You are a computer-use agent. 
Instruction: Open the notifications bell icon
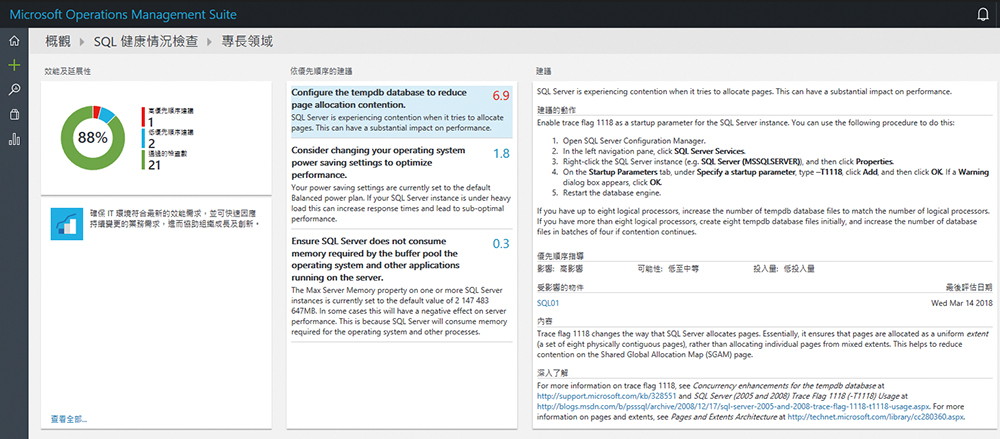pyautogui.click(x=983, y=14)
